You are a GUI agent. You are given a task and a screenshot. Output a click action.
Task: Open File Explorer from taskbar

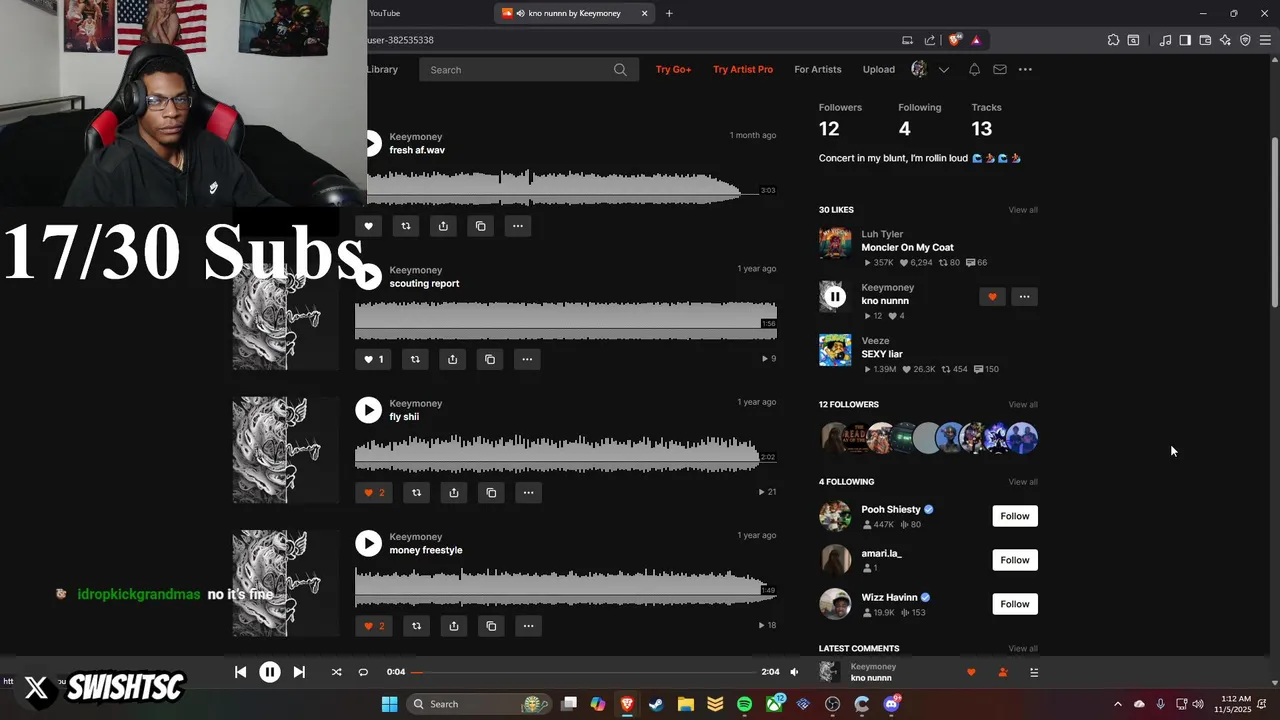(x=686, y=704)
